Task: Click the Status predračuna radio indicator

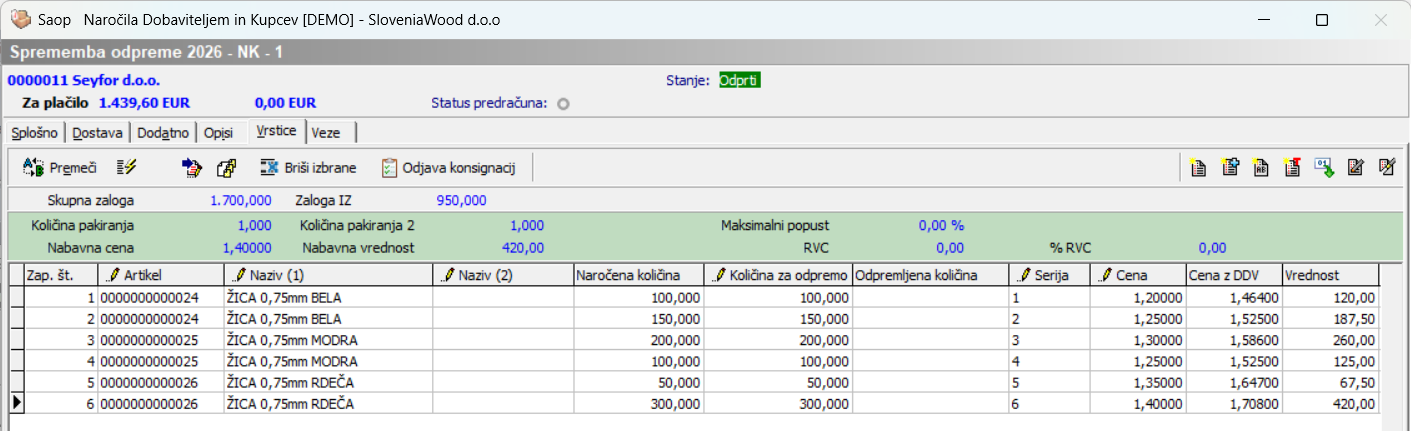Action: click(563, 103)
